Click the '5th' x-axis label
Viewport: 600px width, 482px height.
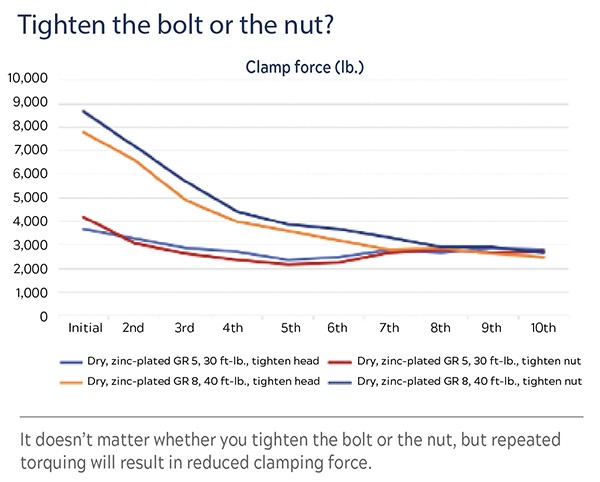click(x=292, y=328)
